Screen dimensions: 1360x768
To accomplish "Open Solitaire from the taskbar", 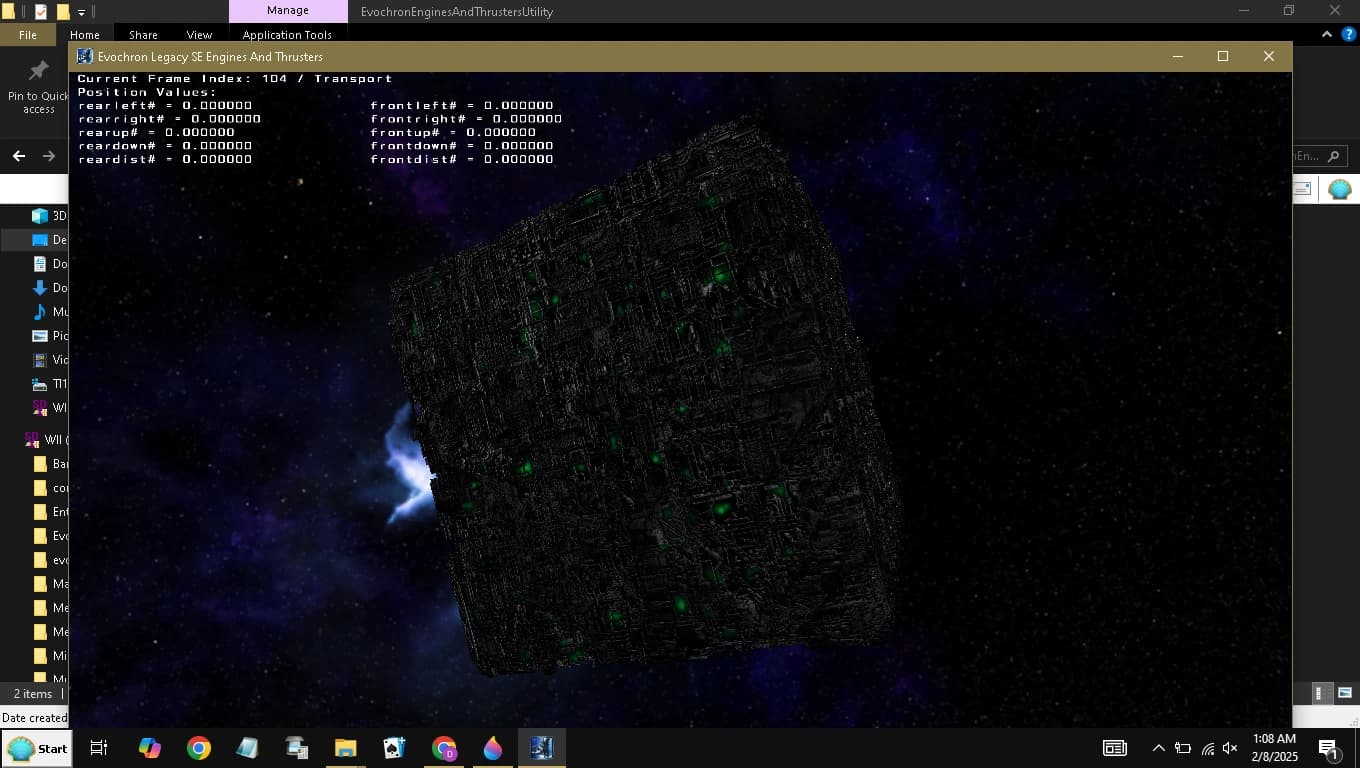I will point(394,748).
